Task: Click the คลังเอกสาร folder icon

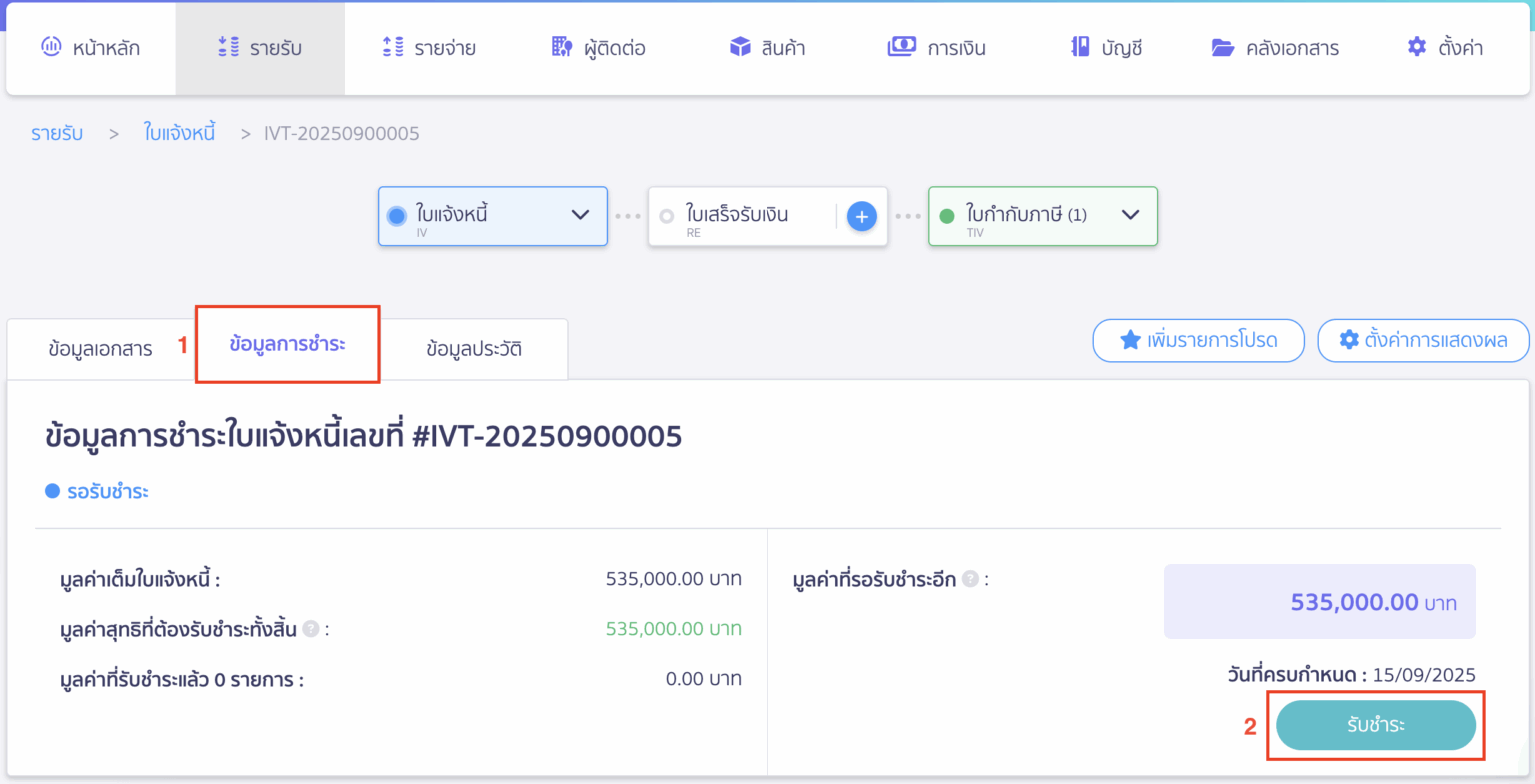Action: point(1223,48)
